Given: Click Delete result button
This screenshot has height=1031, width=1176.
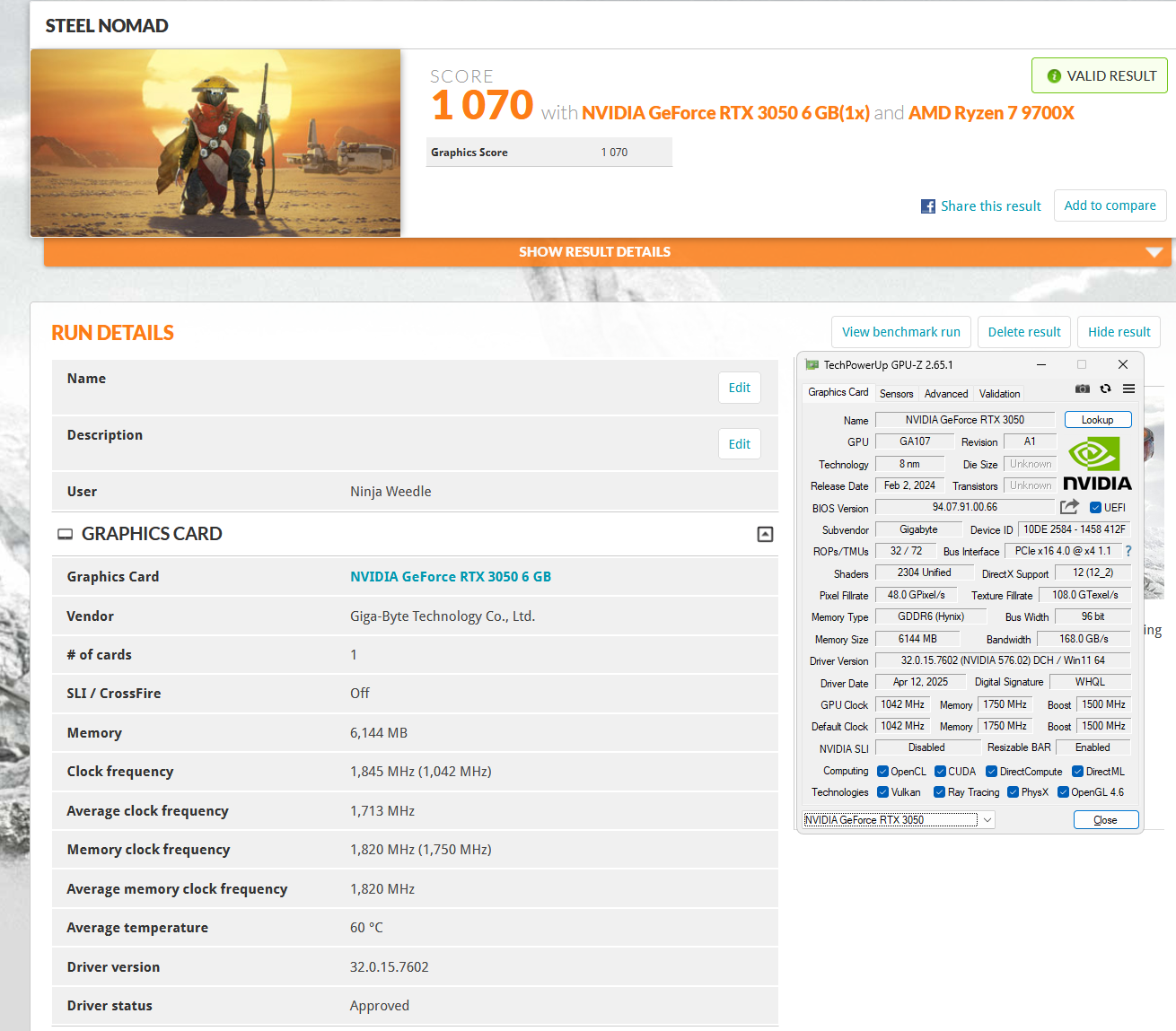Looking at the screenshot, I should 1024,332.
